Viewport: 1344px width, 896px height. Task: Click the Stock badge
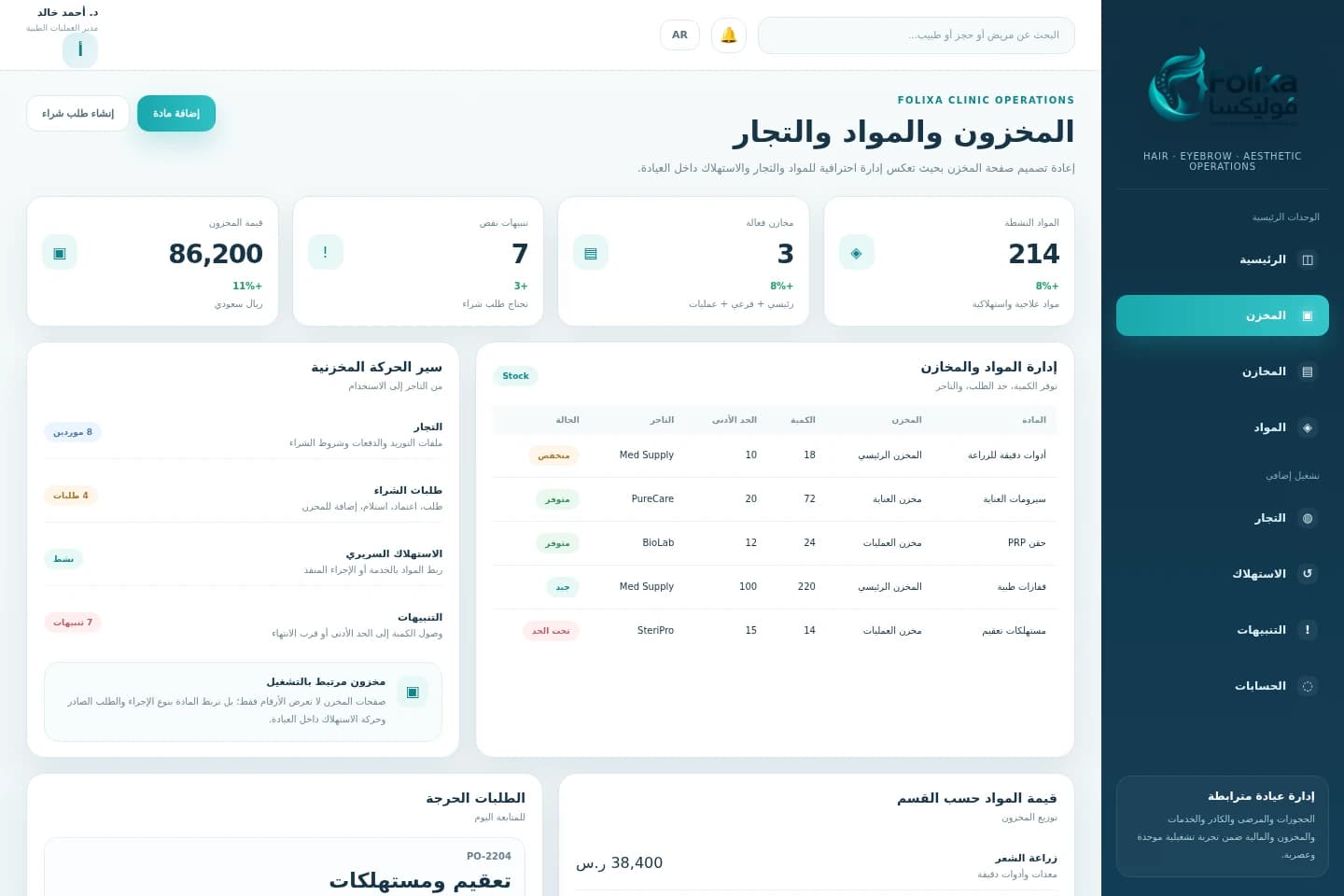(515, 376)
